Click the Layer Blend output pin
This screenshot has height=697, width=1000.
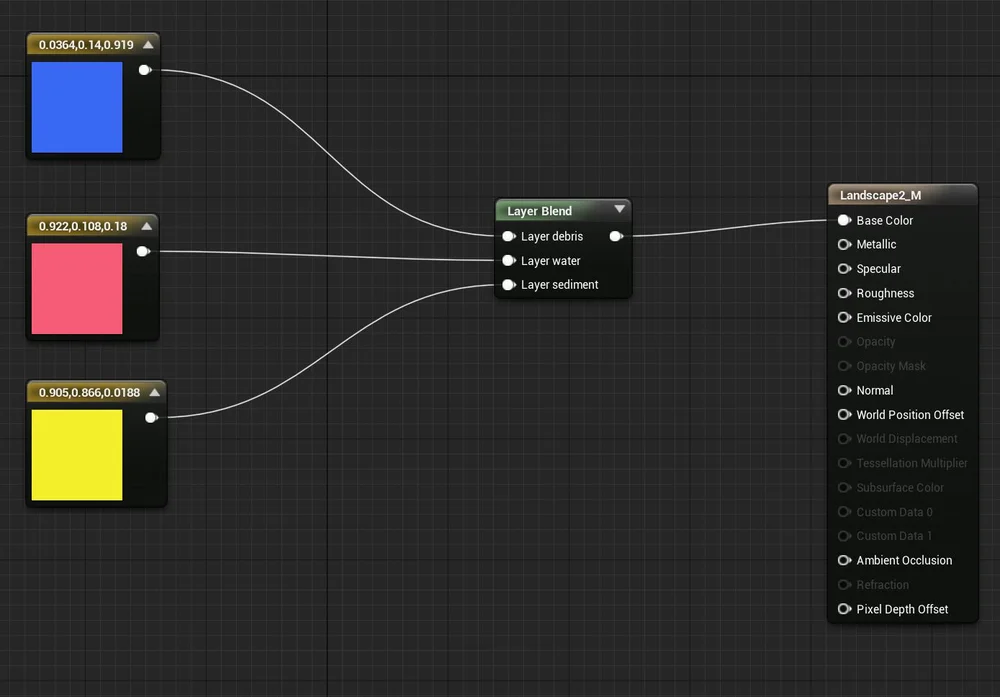617,236
